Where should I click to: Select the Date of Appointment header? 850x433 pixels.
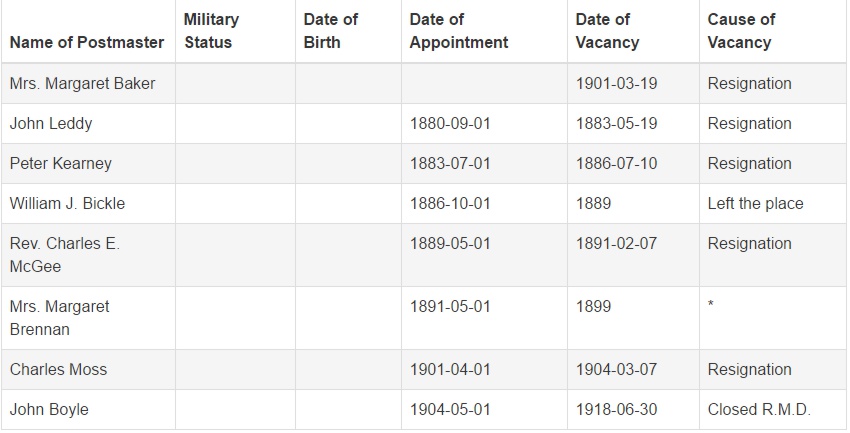459,31
